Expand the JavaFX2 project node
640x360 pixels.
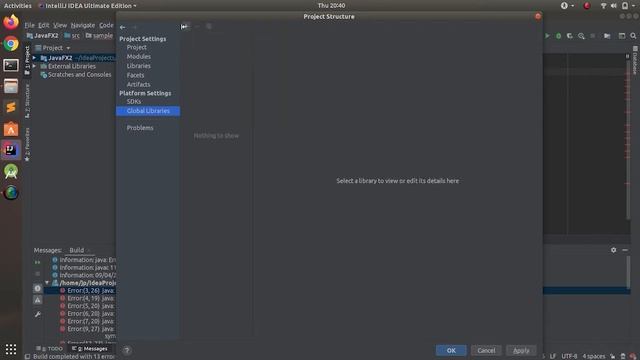coord(35,58)
